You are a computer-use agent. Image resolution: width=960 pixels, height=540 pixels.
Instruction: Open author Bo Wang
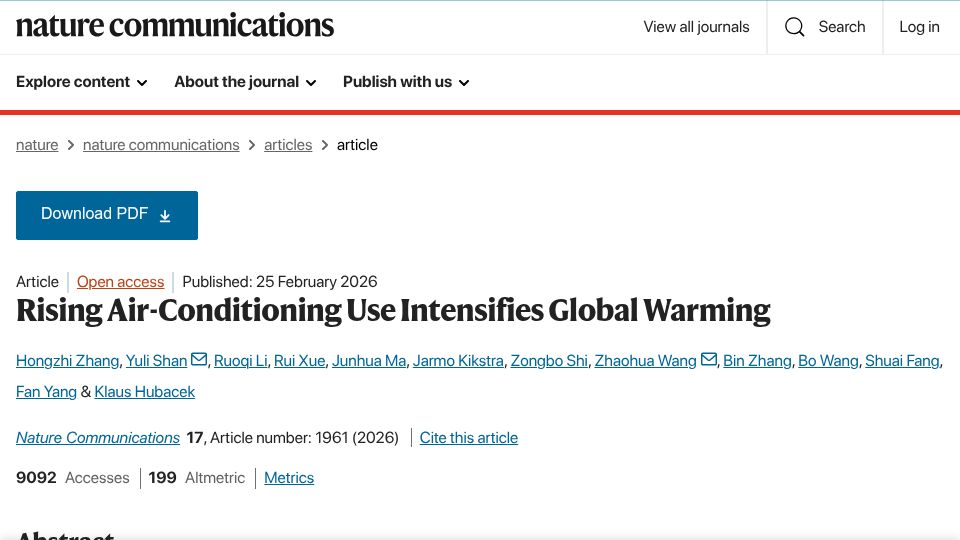point(828,361)
